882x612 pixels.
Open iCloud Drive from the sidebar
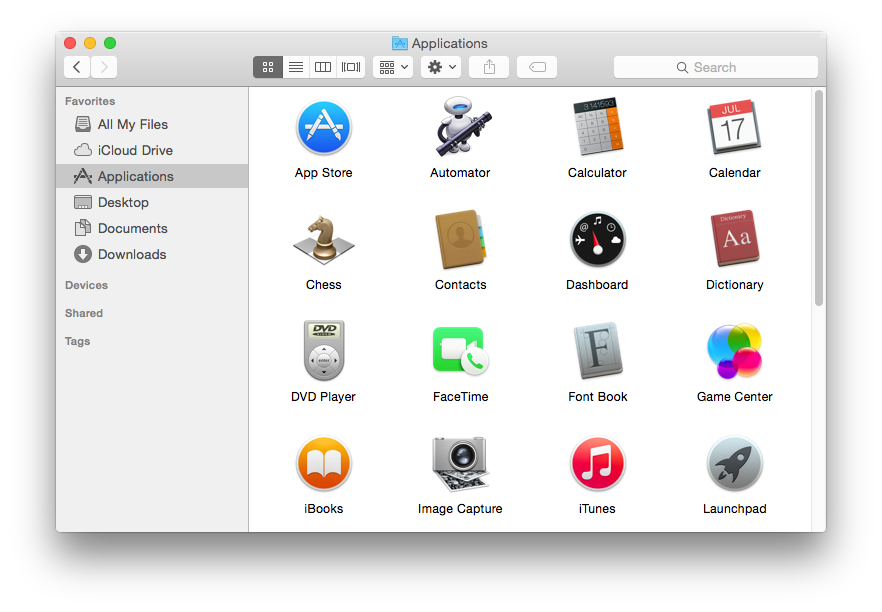(136, 150)
